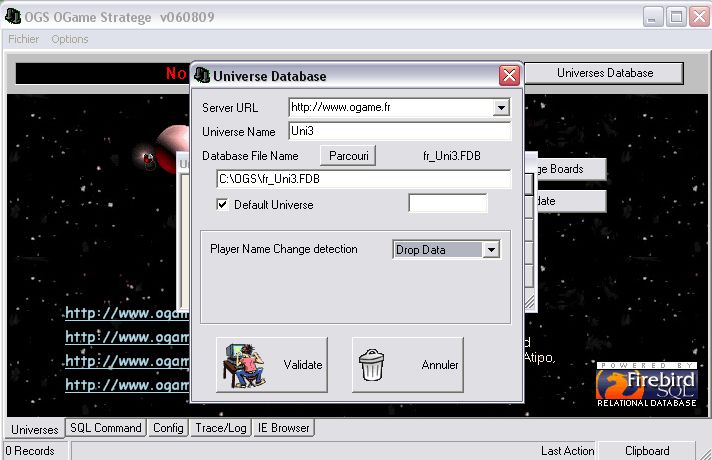
Task: Expand Player Name Change detection dropdown
Action: point(490,250)
